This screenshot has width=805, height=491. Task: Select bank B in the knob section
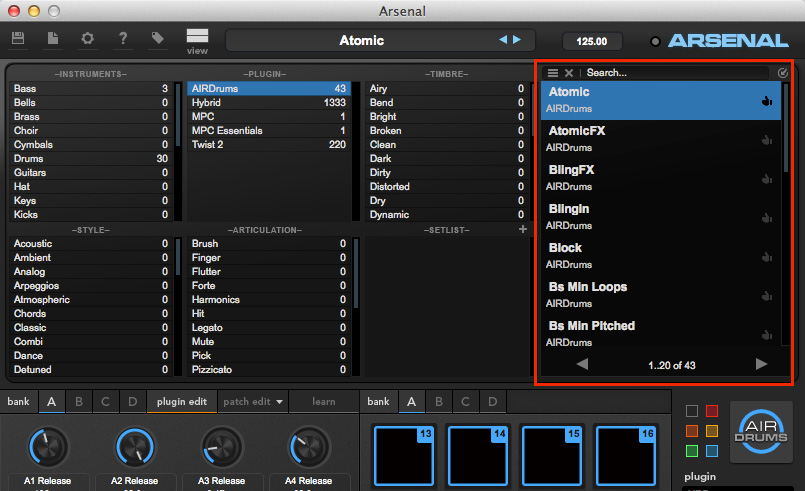coord(79,402)
